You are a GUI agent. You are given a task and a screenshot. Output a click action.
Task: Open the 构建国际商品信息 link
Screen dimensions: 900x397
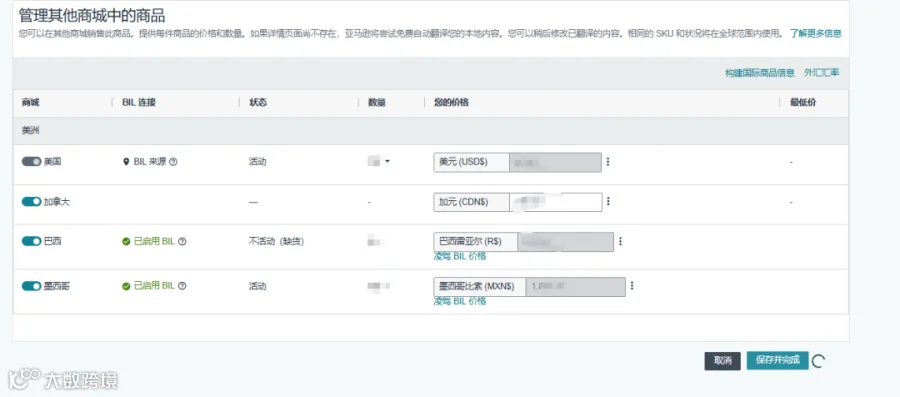tap(760, 72)
